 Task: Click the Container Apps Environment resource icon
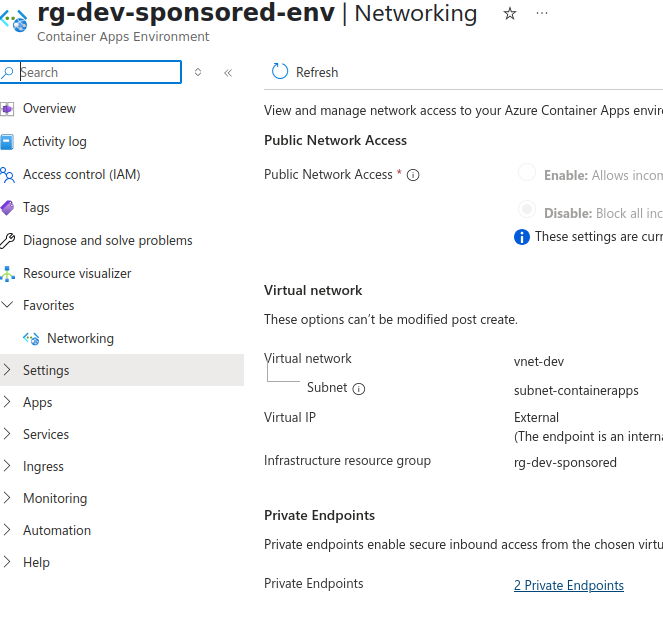coord(14,20)
